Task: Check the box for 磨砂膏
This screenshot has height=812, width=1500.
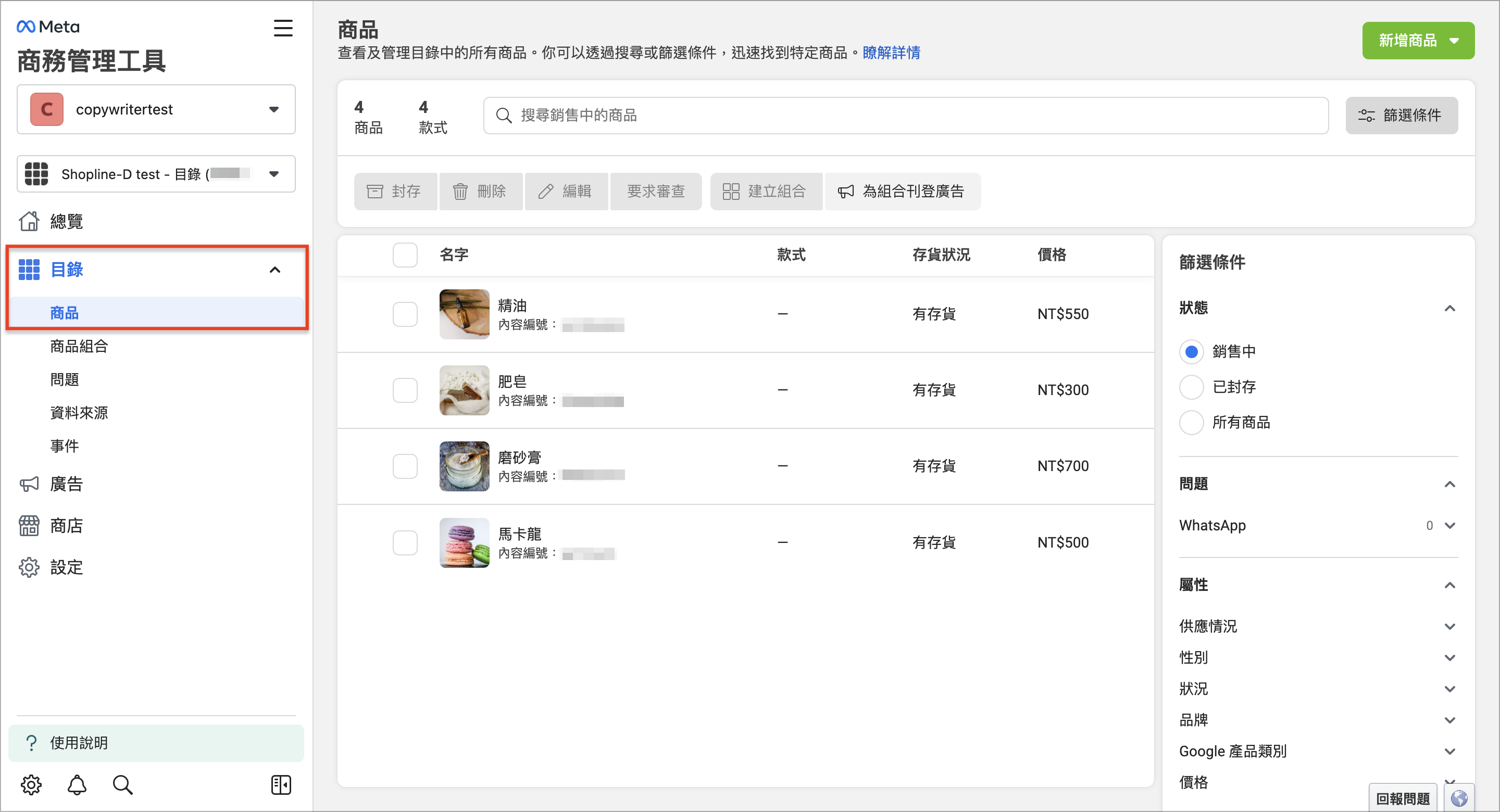Action: [405, 466]
